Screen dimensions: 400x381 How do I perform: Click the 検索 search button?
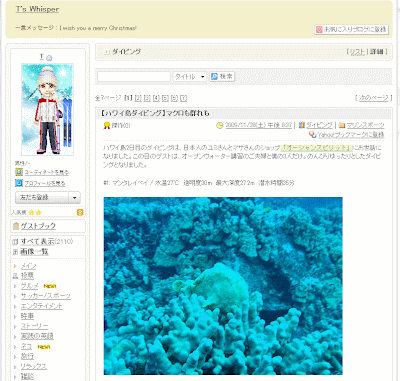click(222, 77)
